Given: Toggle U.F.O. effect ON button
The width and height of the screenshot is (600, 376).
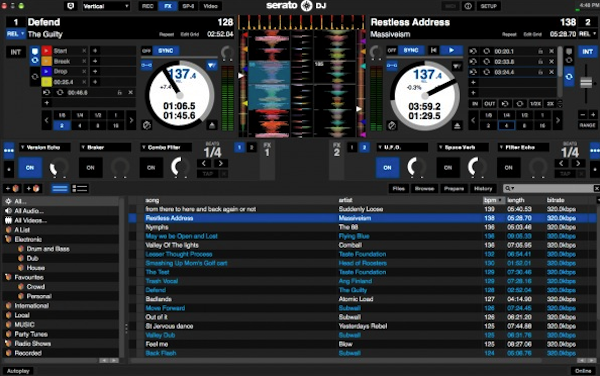Looking at the screenshot, I should (x=387, y=168).
